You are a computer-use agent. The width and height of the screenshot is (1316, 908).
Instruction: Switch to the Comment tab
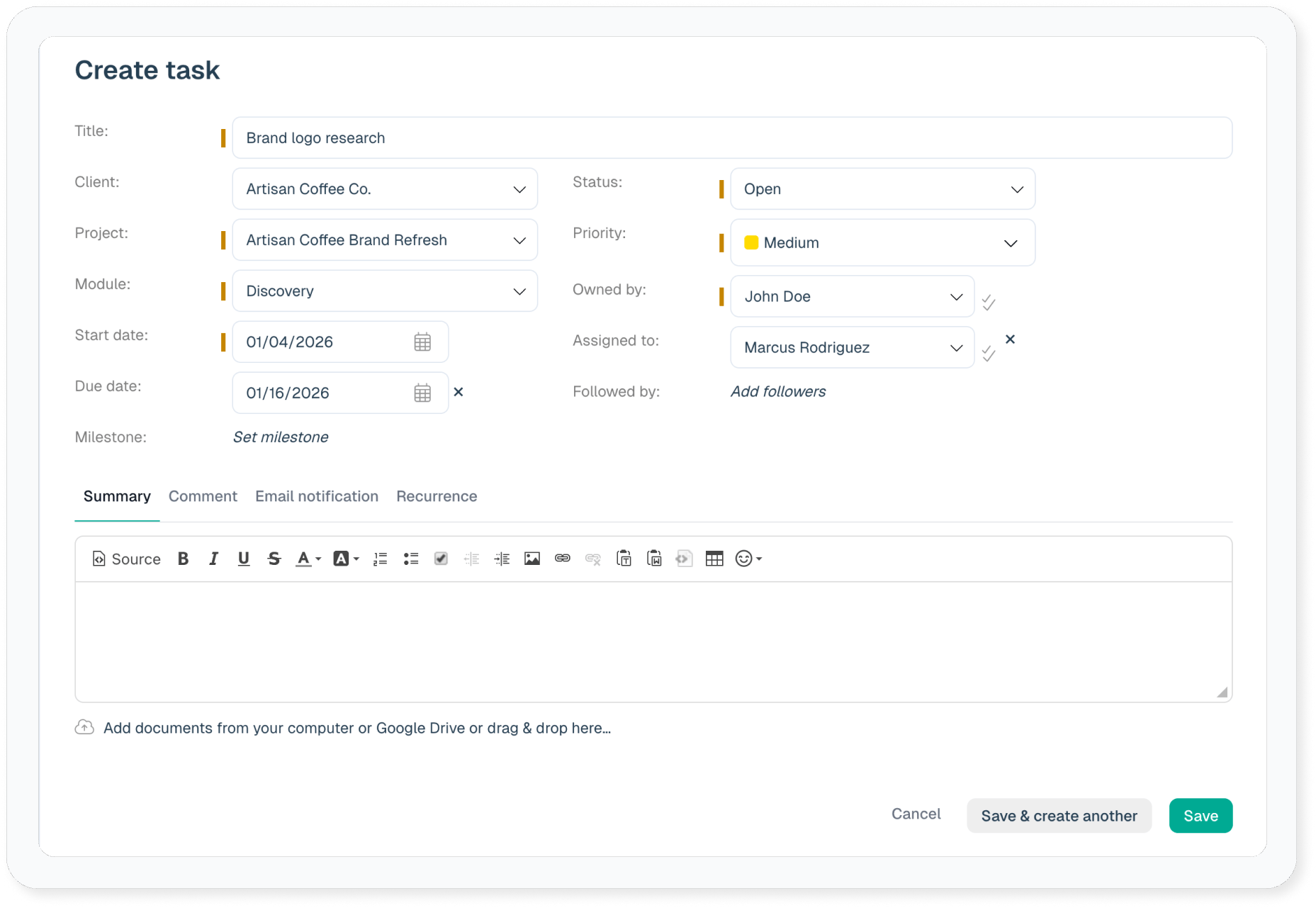click(x=203, y=496)
